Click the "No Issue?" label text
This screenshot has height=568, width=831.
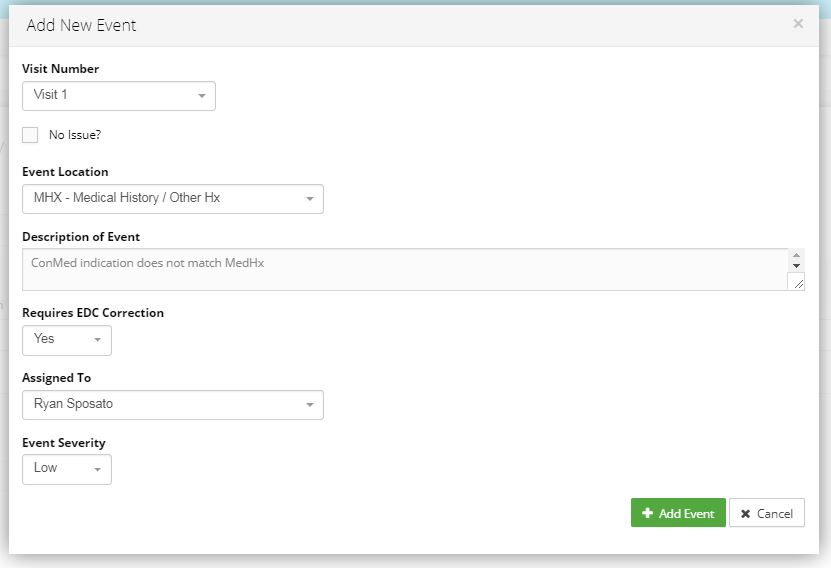[75, 135]
